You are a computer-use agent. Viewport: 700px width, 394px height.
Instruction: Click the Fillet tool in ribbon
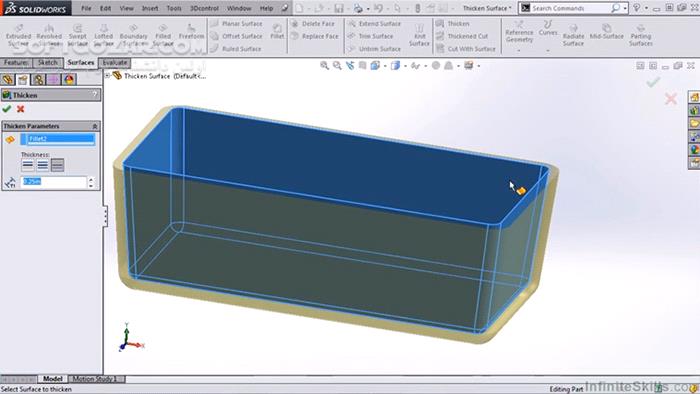pos(277,32)
